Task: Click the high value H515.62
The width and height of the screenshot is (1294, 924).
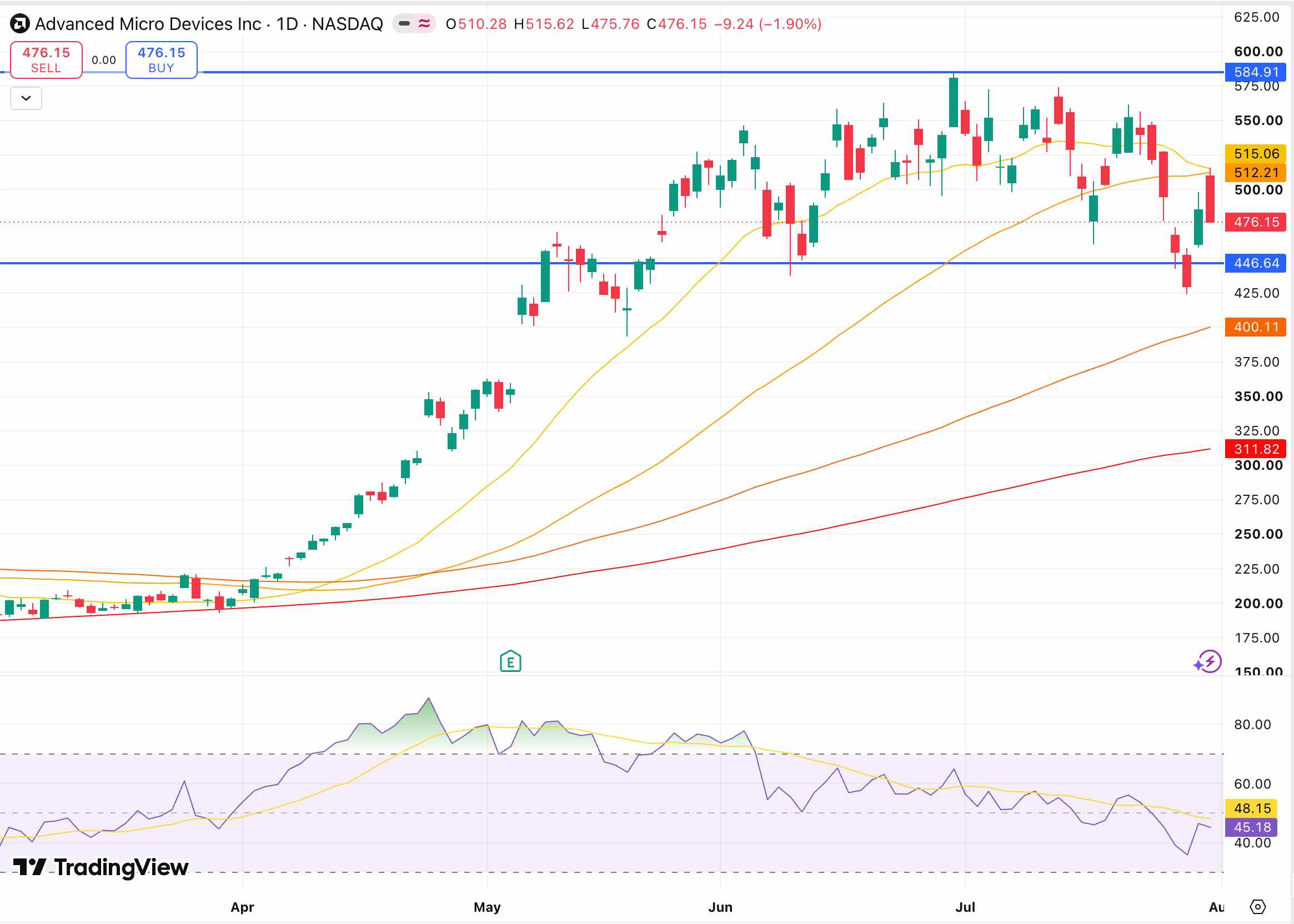Action: point(544,24)
